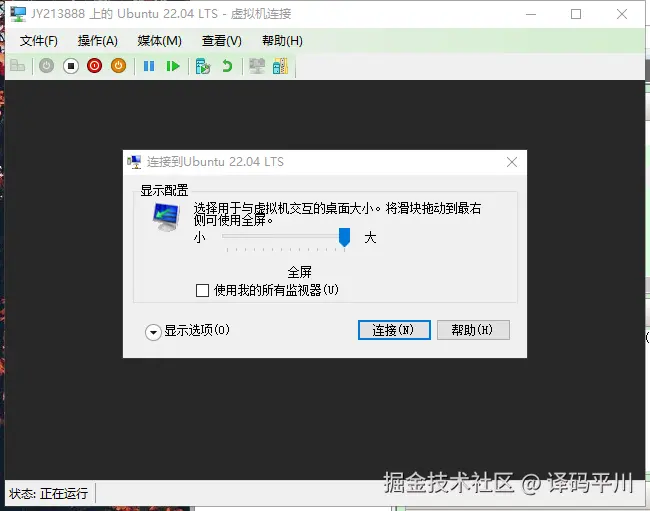This screenshot has width=650, height=511.
Task: Open the 文件(F) menu
Action: coord(39,41)
